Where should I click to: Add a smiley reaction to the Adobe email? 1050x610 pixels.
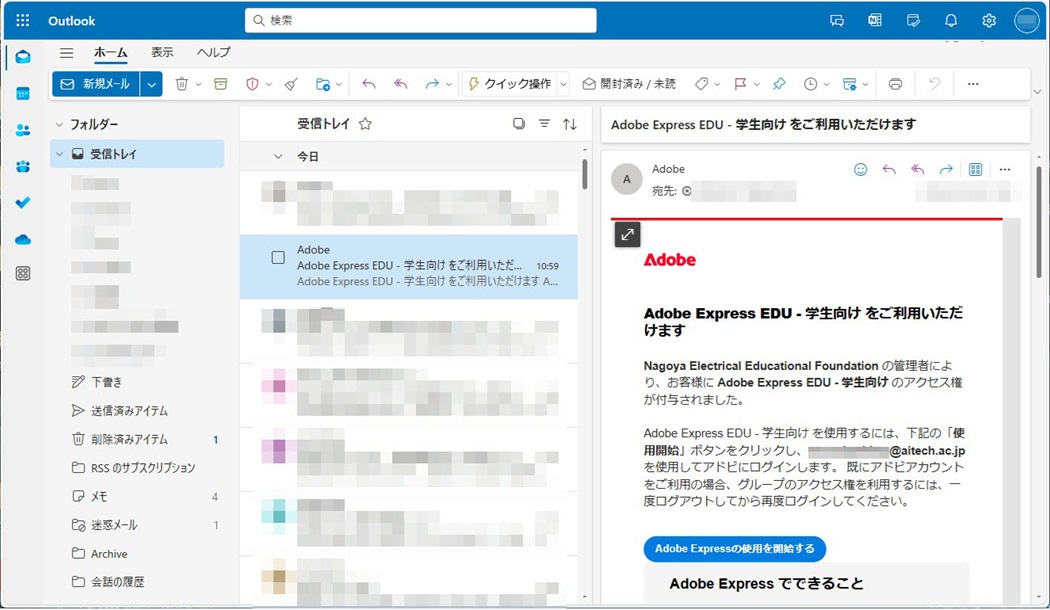[860, 170]
